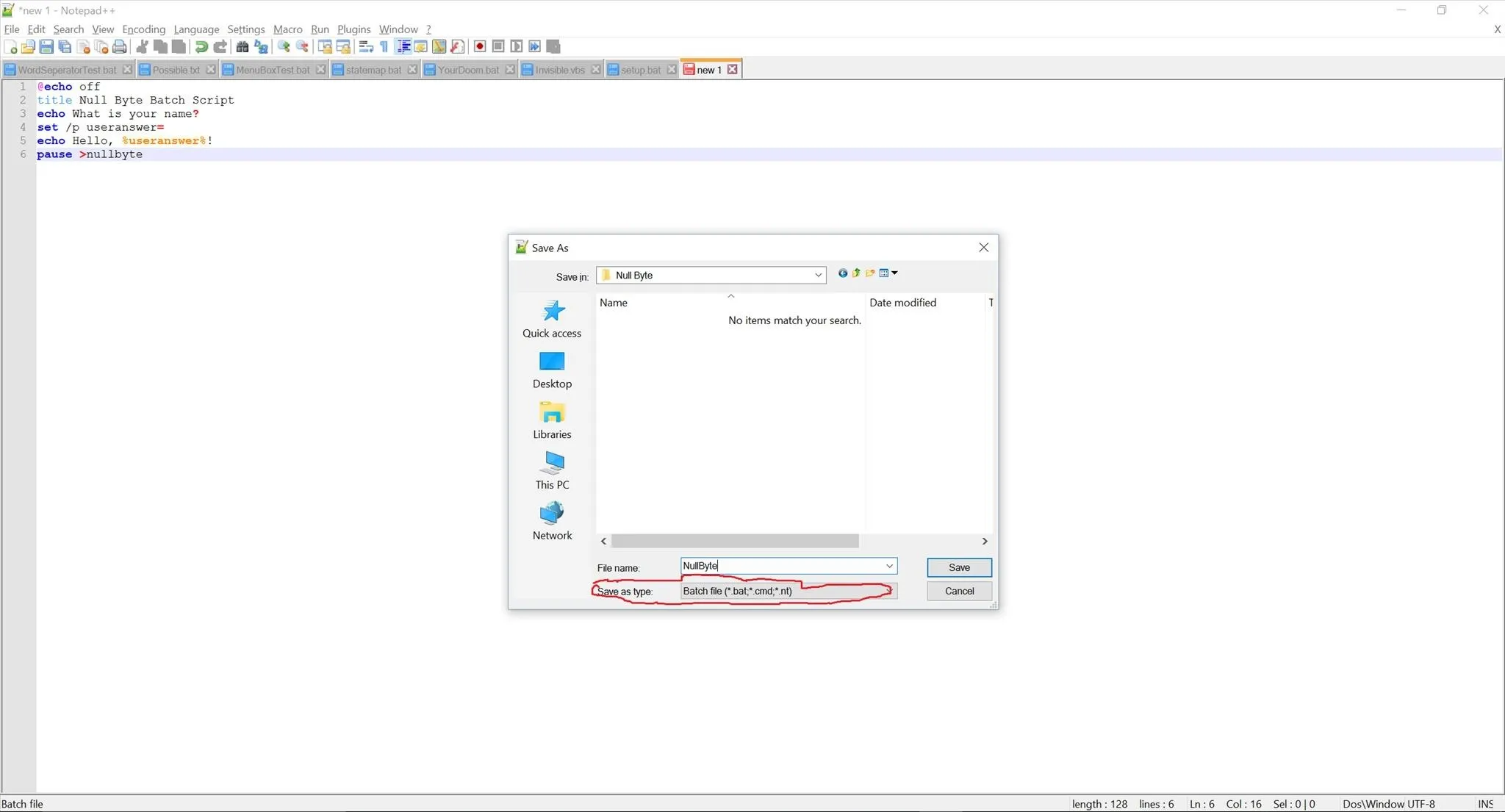The height and width of the screenshot is (812, 1505).
Task: Click the Save toolbar icon in Notepad++
Action: coord(46,47)
